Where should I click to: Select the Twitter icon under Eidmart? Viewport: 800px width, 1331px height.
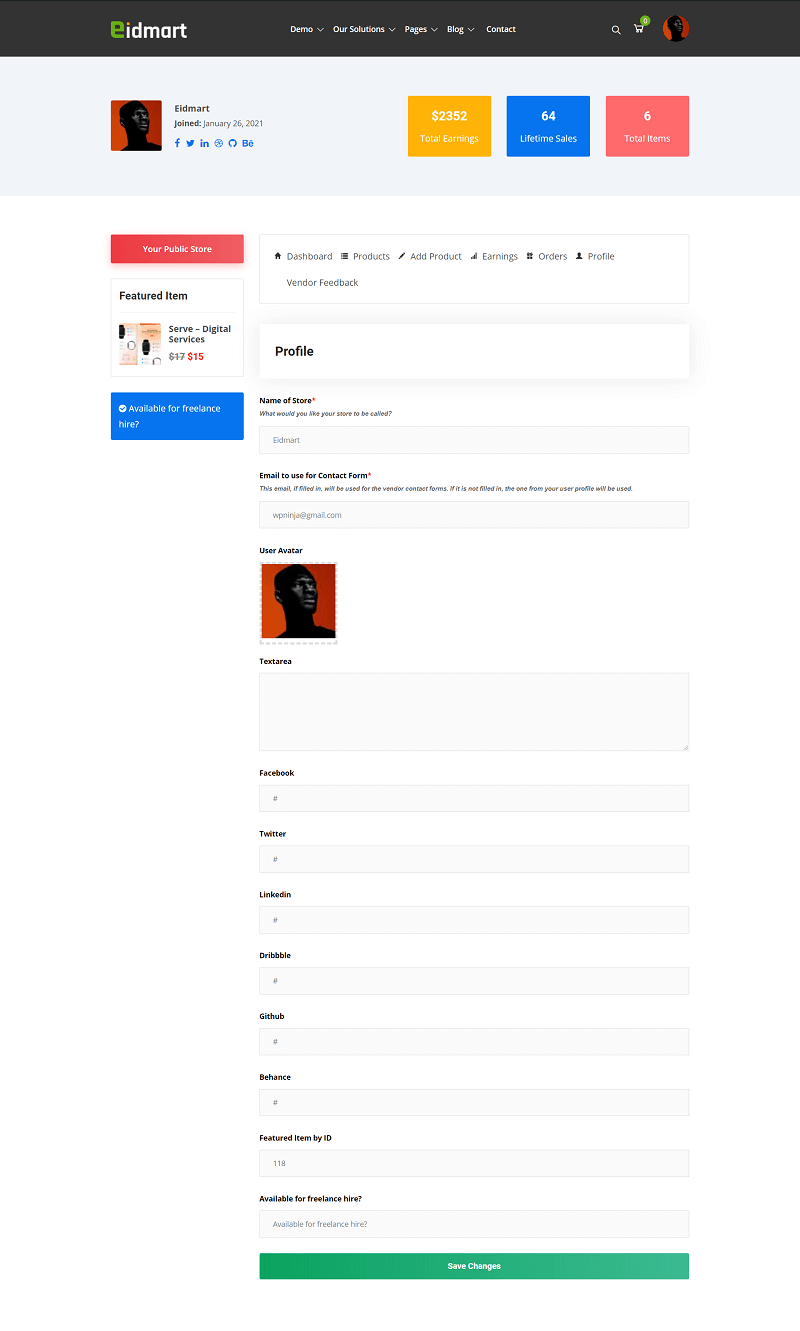pos(190,143)
